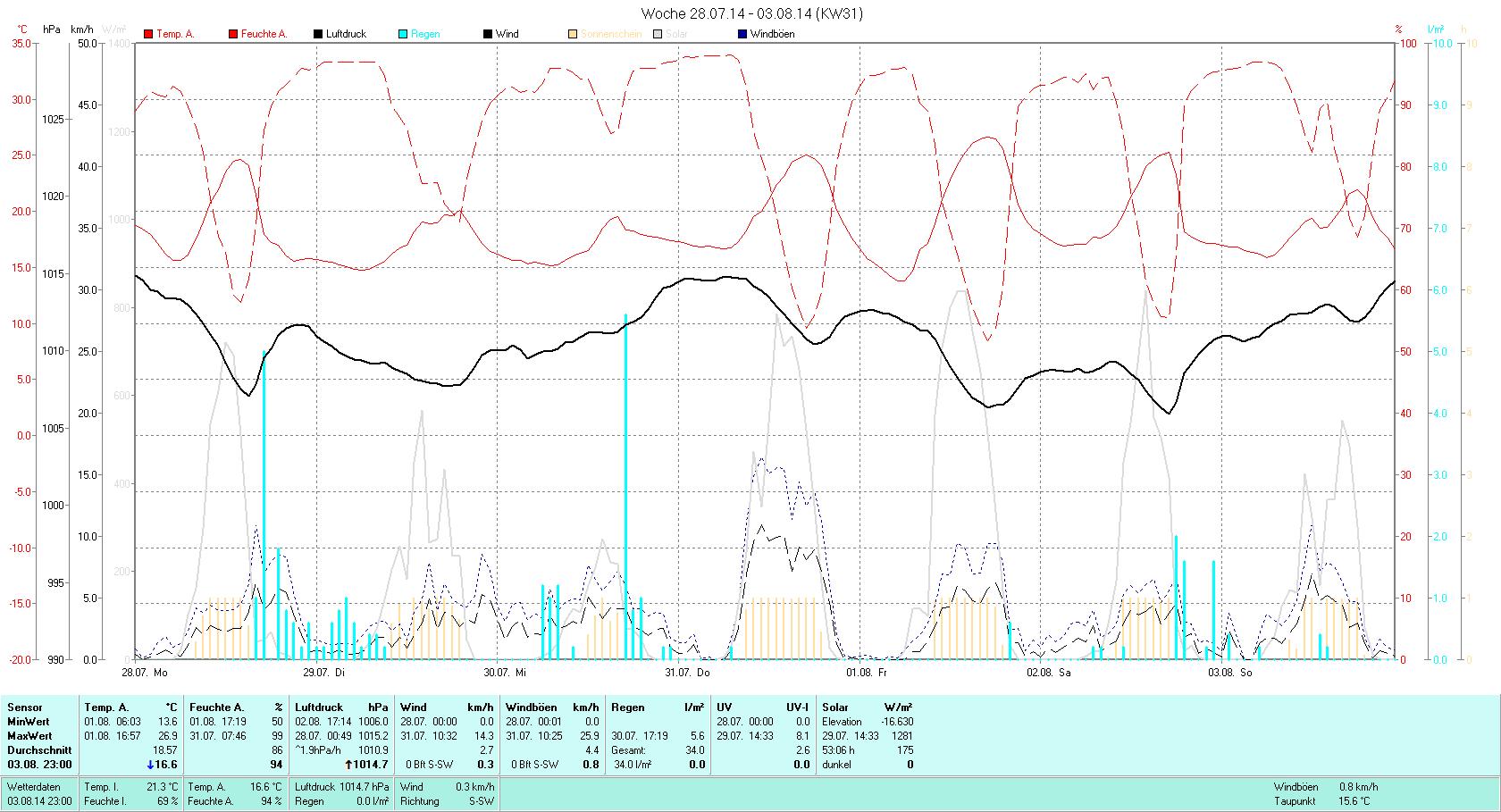Click the '03.08. 23:00' row label in table
This screenshot has height=812, width=1501.
[39, 765]
